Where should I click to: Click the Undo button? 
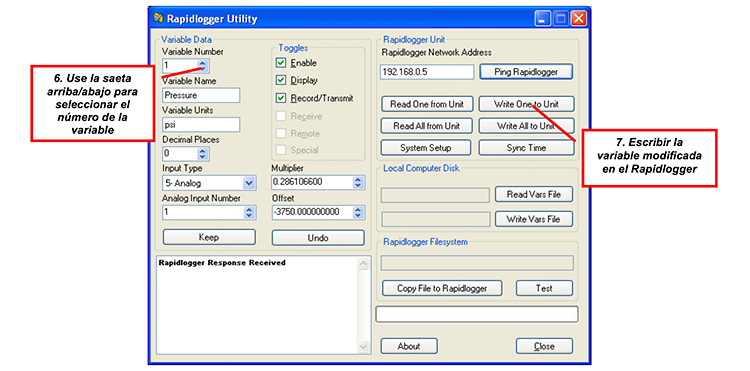click(318, 238)
